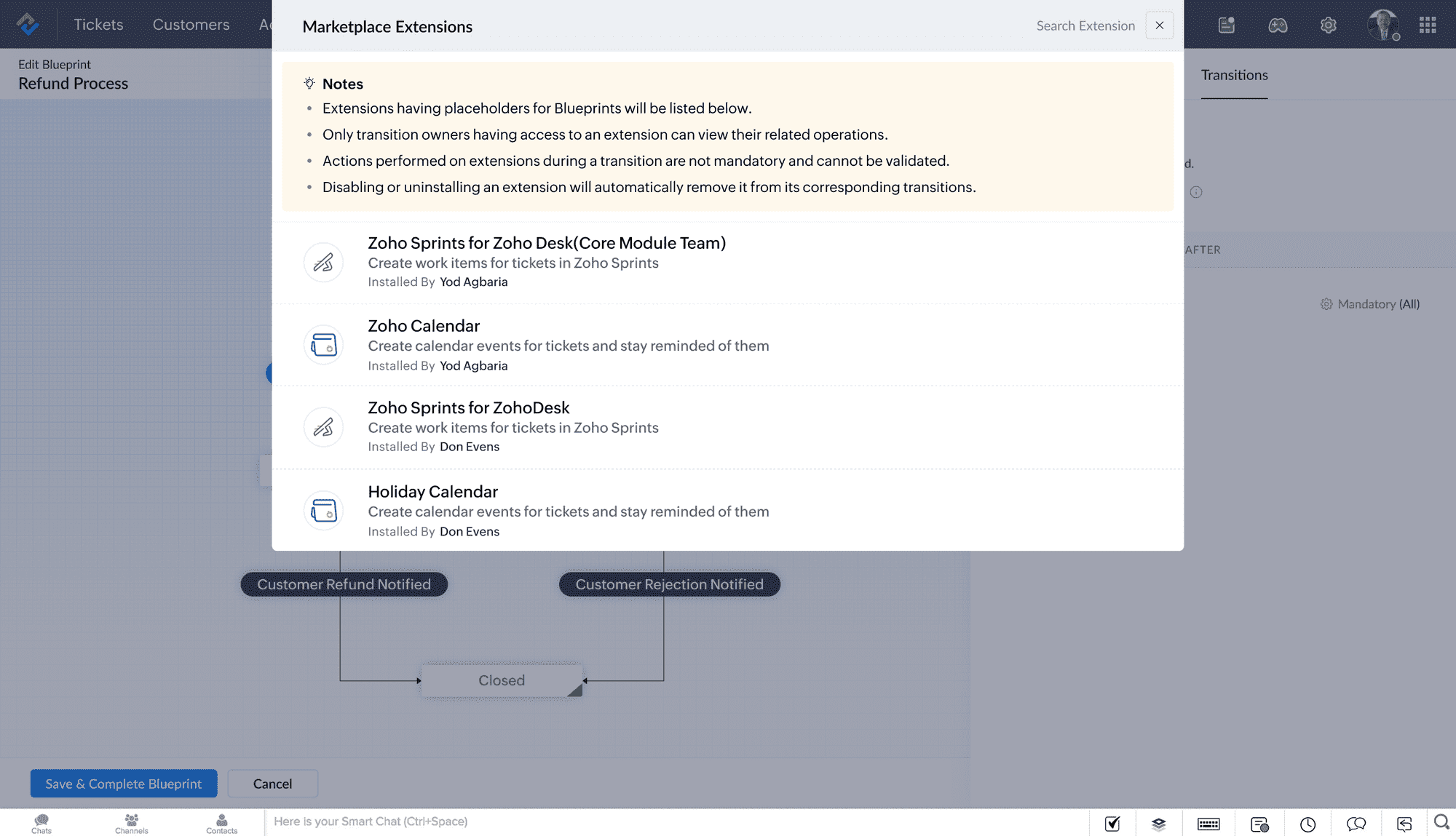Open the keyboard shortcuts icon
The height and width of the screenshot is (836, 1456).
click(1208, 824)
